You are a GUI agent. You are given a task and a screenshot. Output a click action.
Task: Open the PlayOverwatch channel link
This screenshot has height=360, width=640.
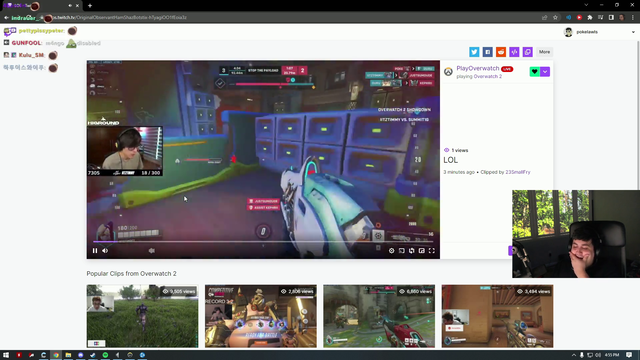click(x=478, y=68)
